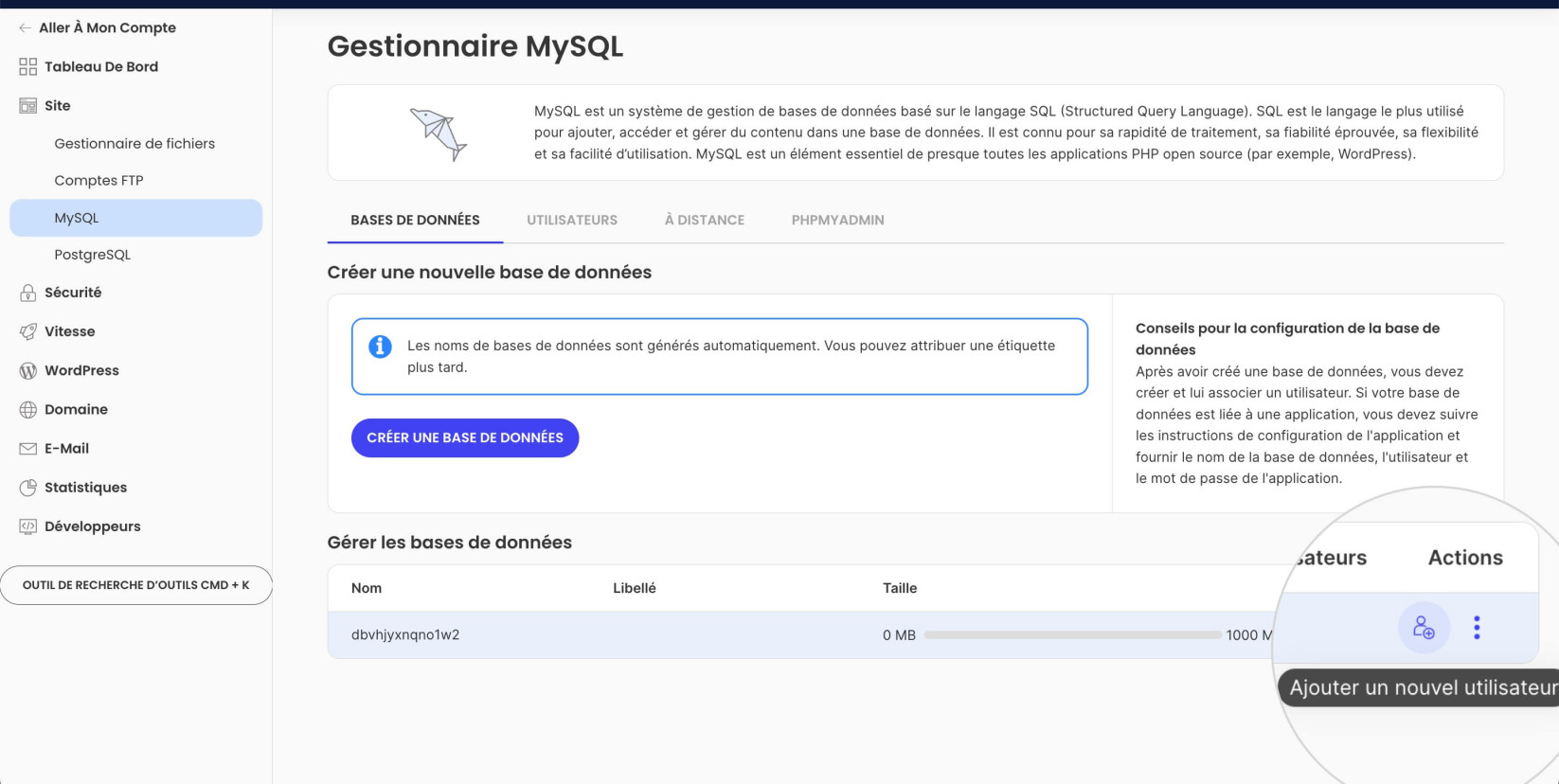The height and width of the screenshot is (784, 1559).
Task: Open three-dot actions menu for dbvhjyxnqno1w2
Action: pyautogui.click(x=1477, y=627)
